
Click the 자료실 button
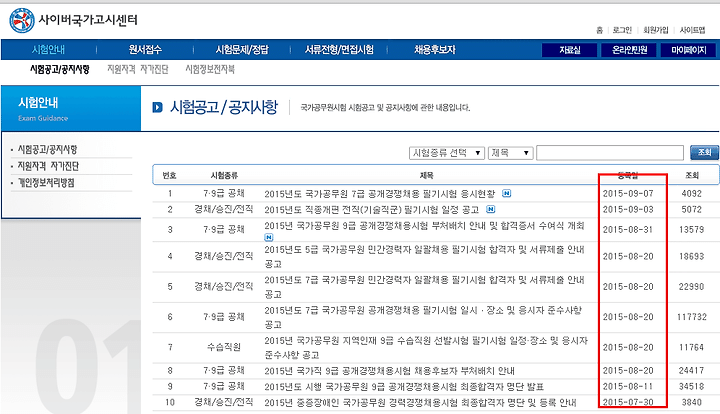coord(569,50)
